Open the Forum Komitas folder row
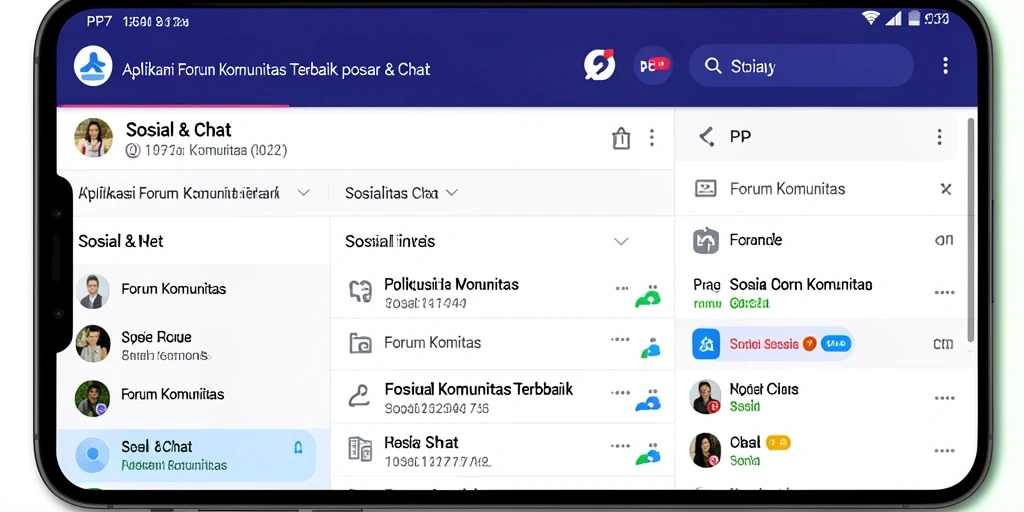Screen dimensions: 1024x512 502,344
